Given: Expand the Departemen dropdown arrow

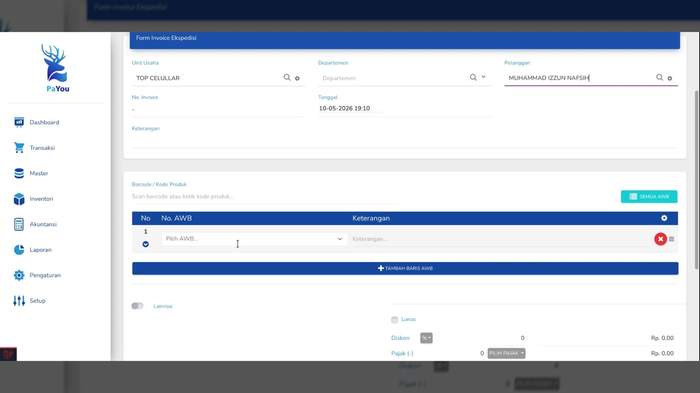Looking at the screenshot, I should point(483,77).
